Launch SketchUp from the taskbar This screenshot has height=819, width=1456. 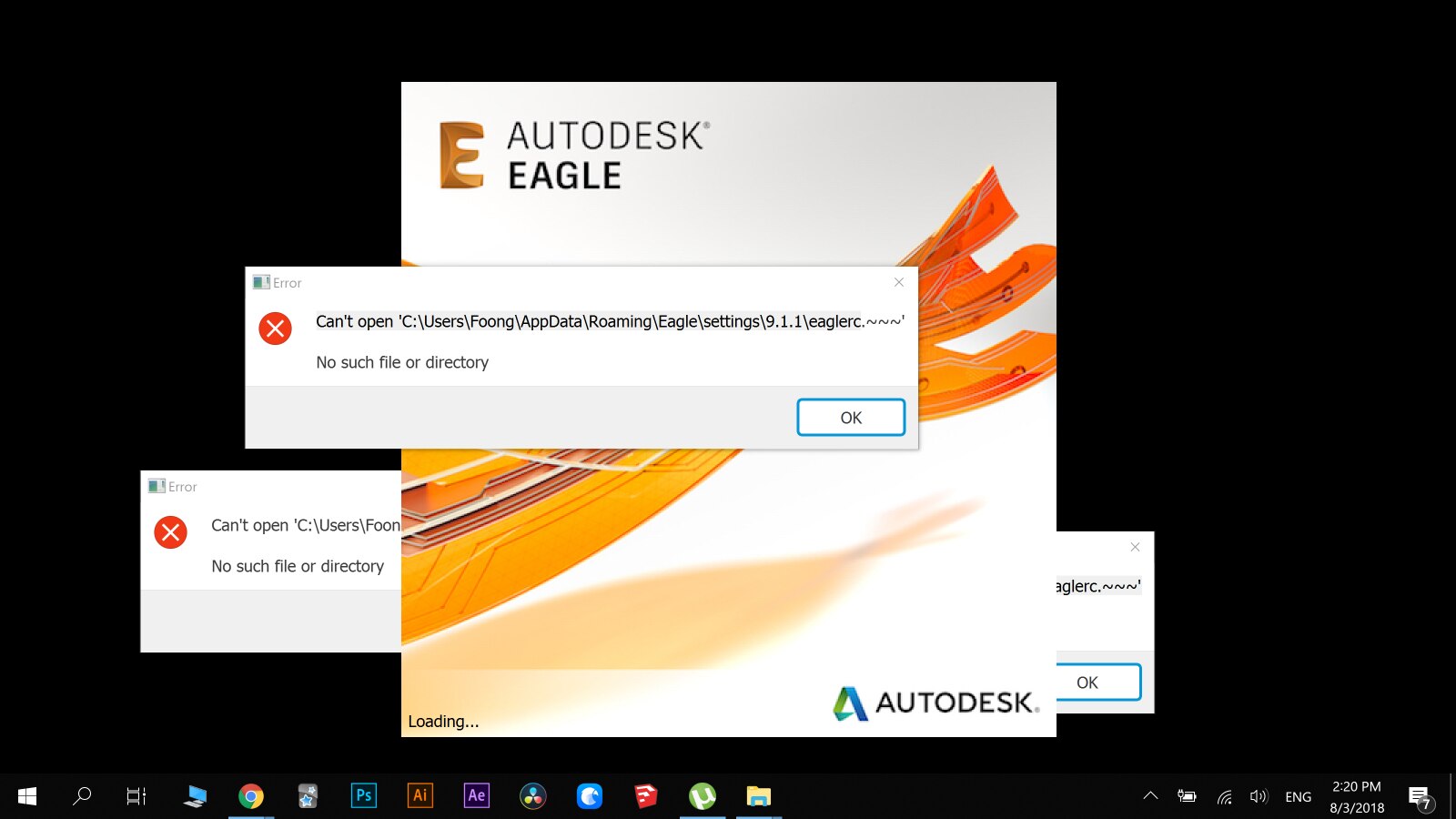tap(646, 796)
